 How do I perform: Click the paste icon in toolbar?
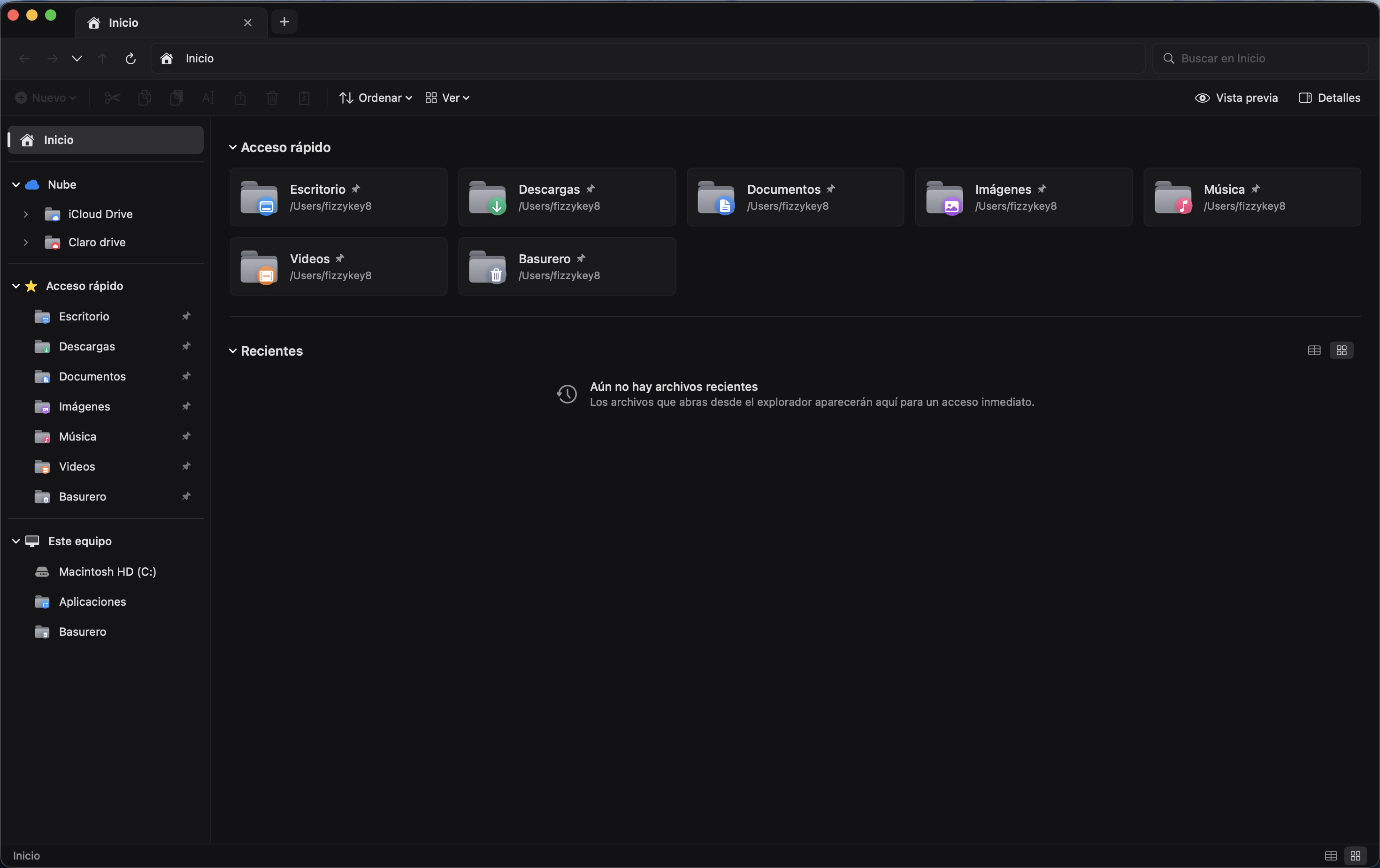click(176, 98)
